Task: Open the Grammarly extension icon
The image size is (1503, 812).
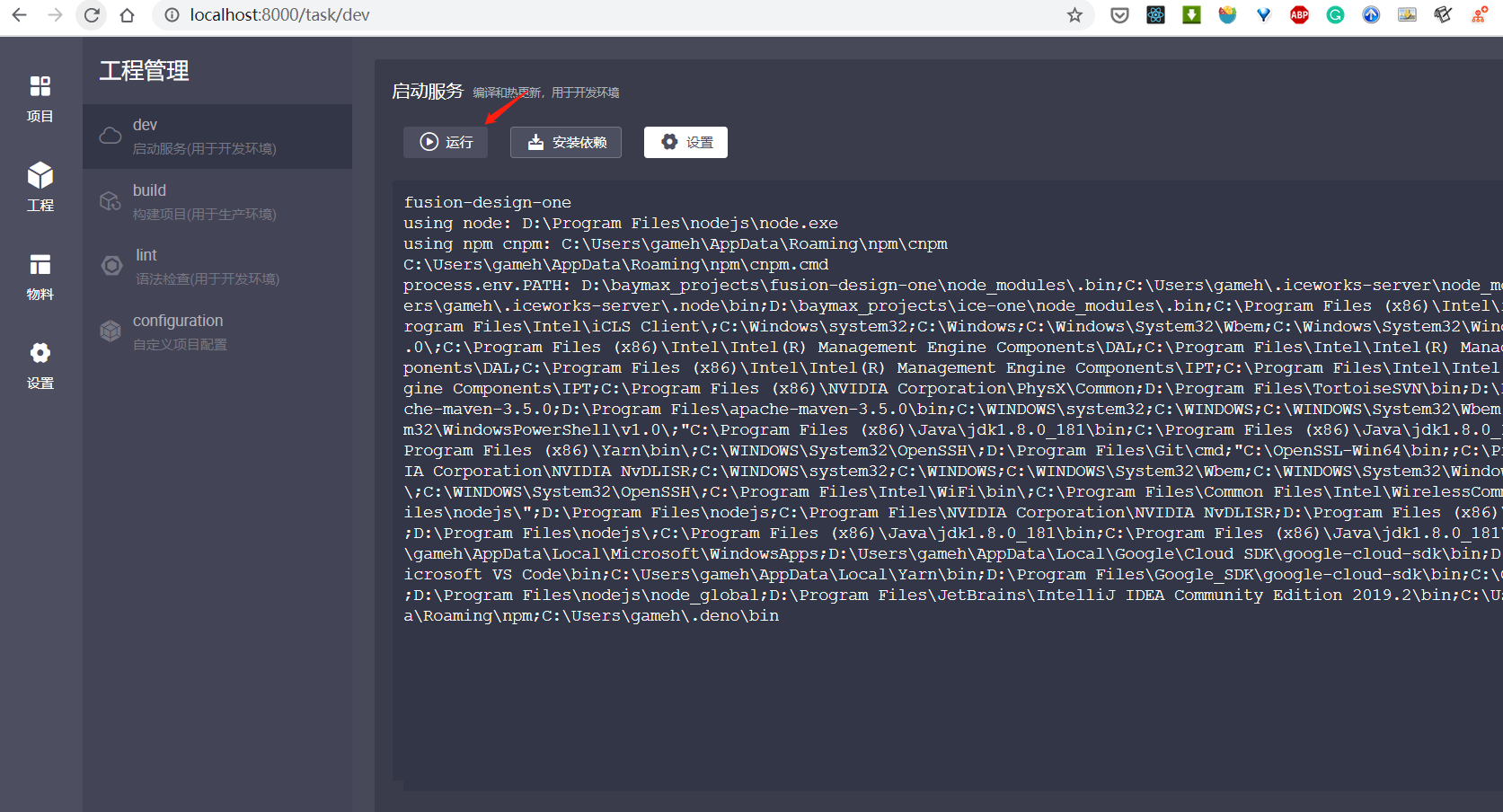Action: tap(1335, 15)
